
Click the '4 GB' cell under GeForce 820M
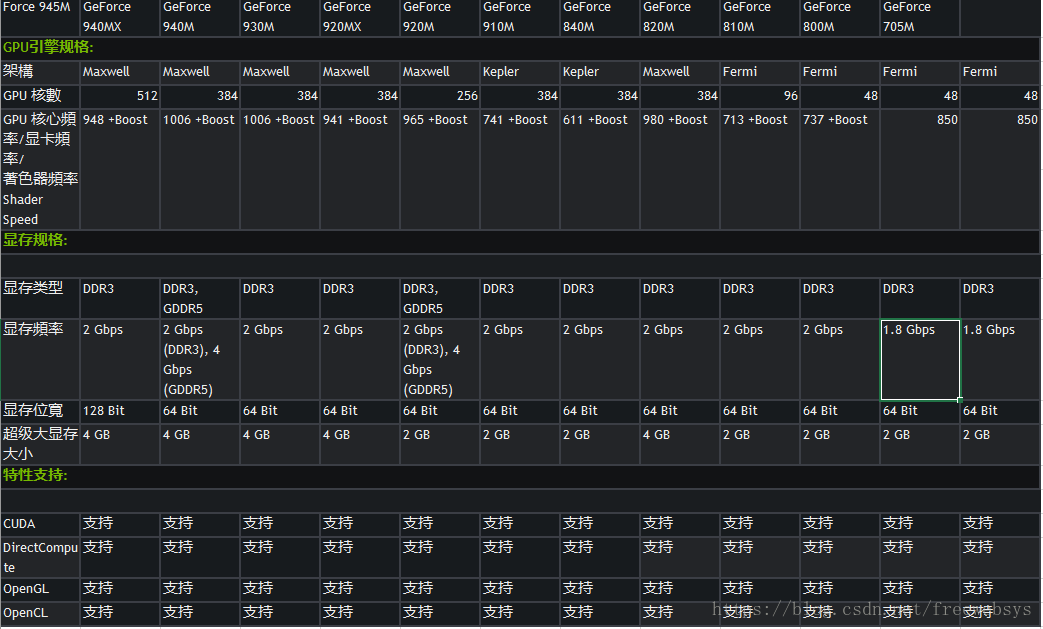[680, 443]
